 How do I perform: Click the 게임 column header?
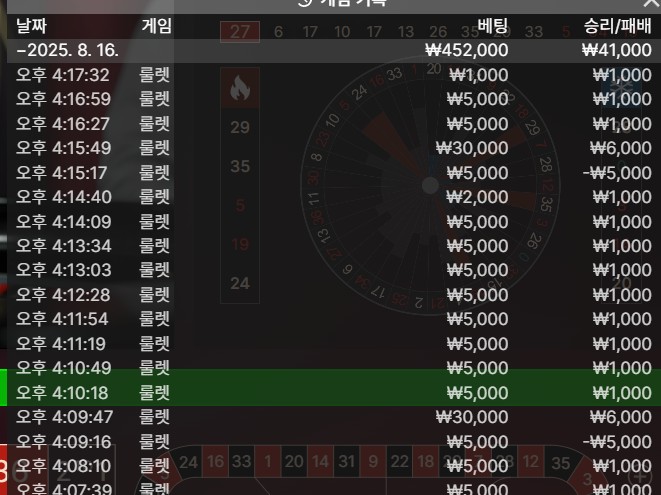[156, 26]
